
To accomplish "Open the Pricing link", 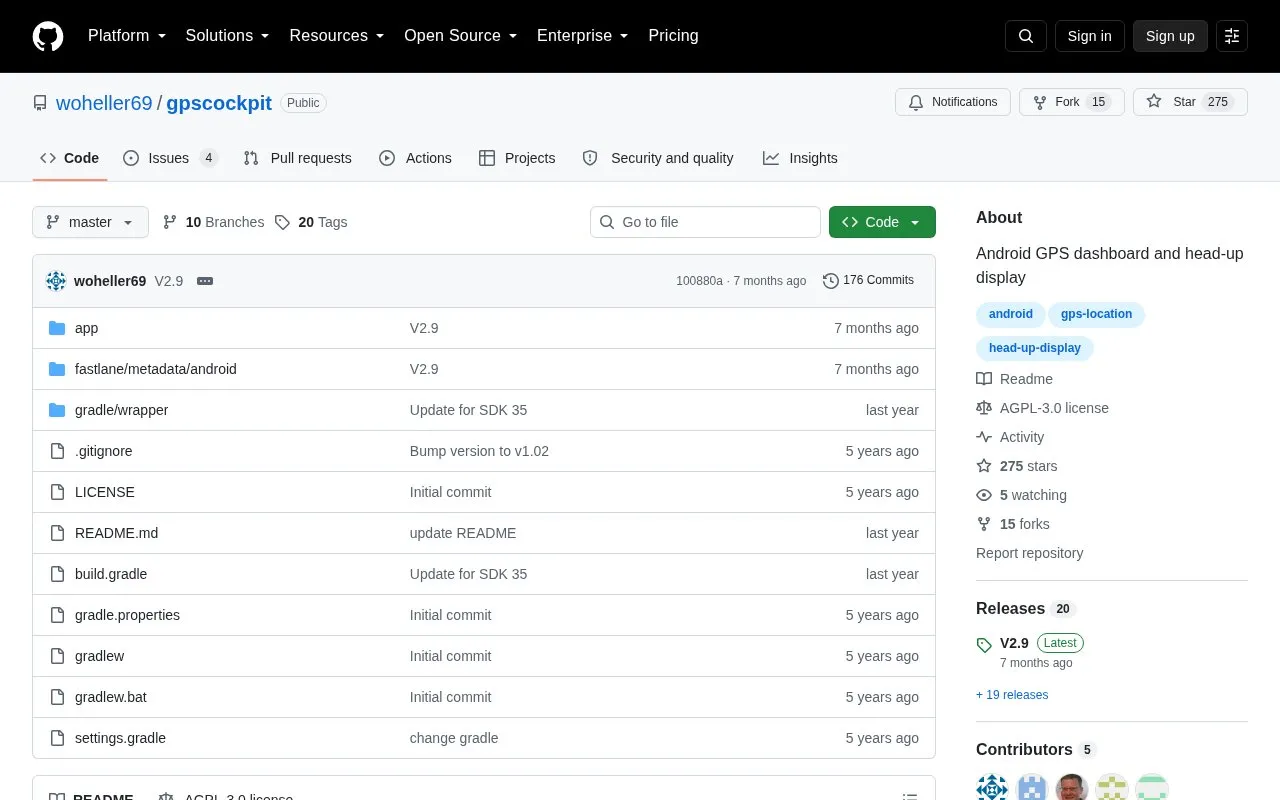I will (x=673, y=36).
